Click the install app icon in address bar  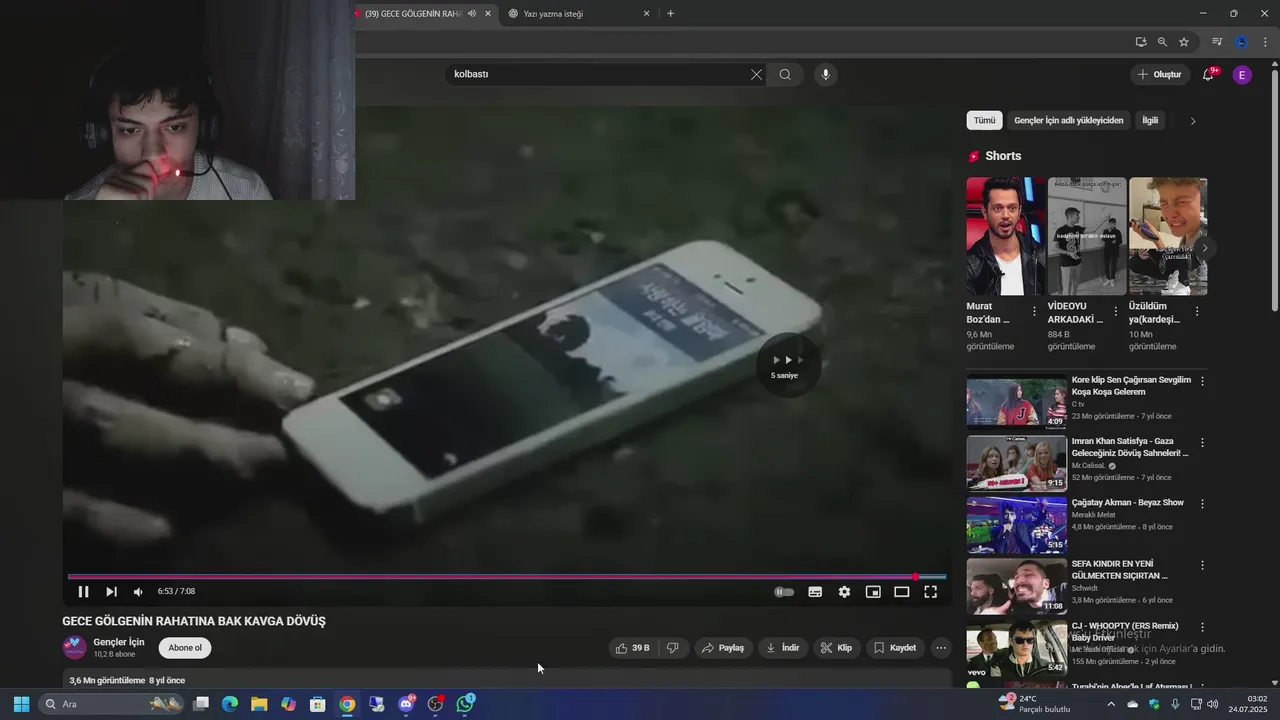[1141, 42]
